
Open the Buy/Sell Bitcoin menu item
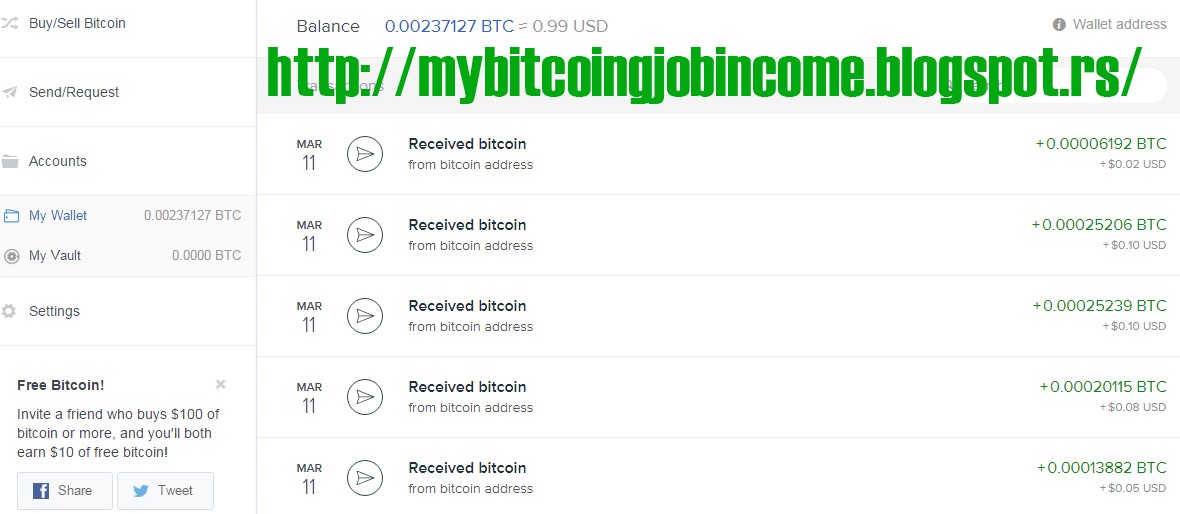click(128, 23)
